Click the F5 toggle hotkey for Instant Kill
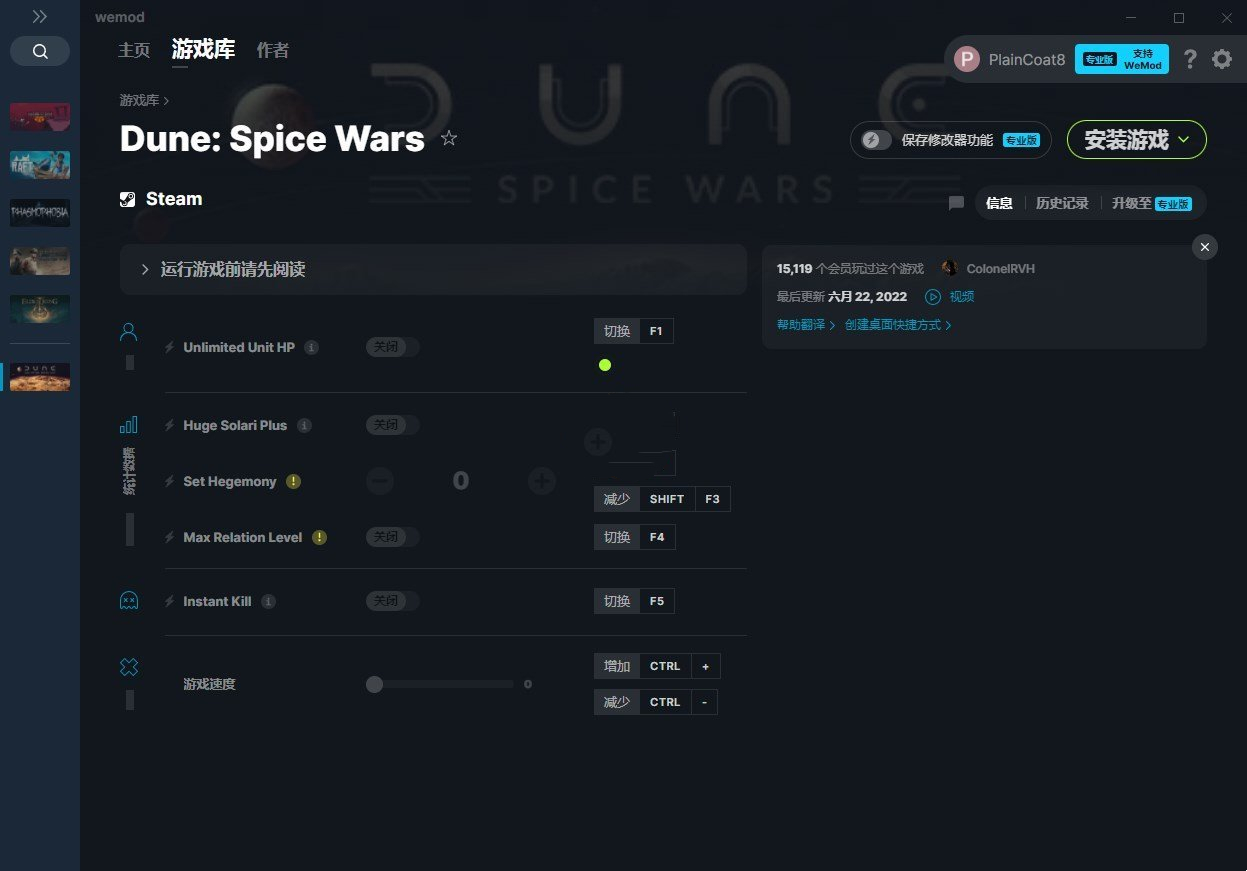1247x871 pixels. pyautogui.click(x=635, y=601)
